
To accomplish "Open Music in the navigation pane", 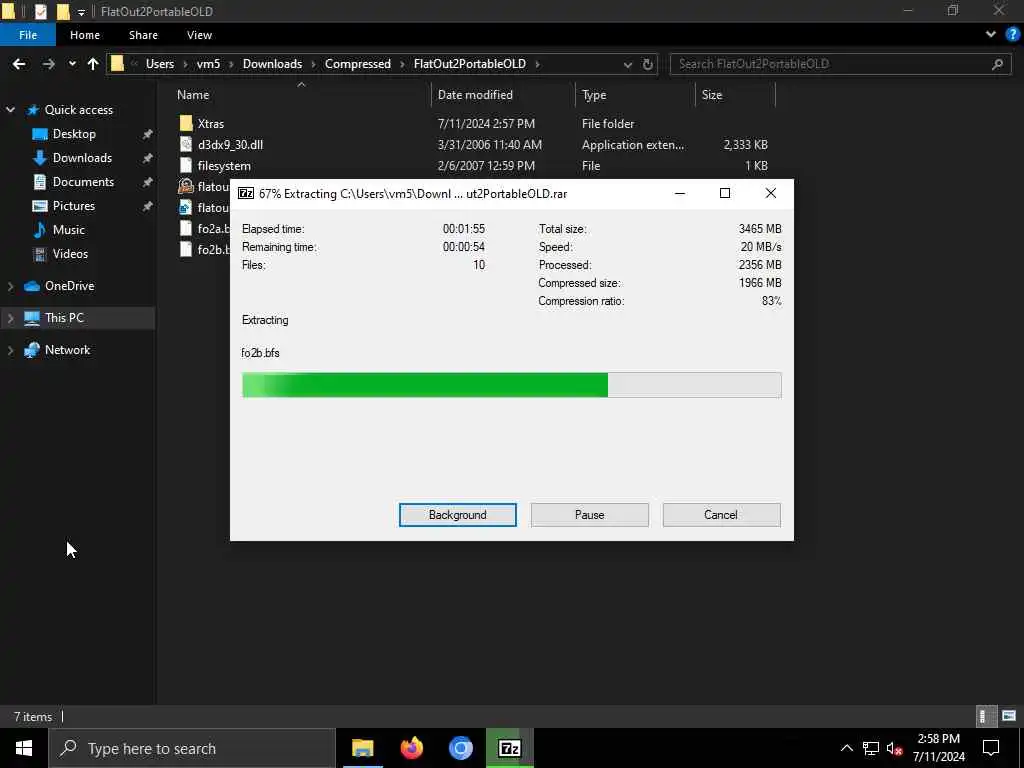I will [69, 230].
